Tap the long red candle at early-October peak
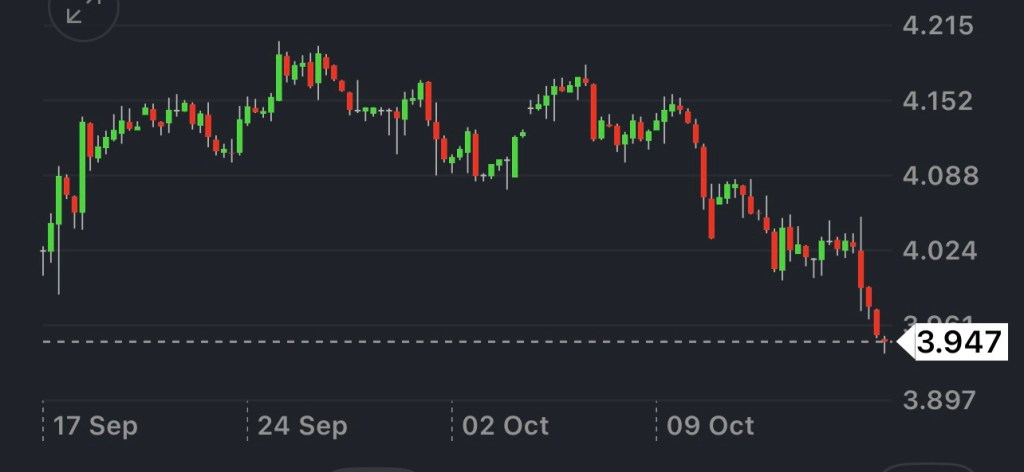1024x472 pixels. tap(594, 111)
